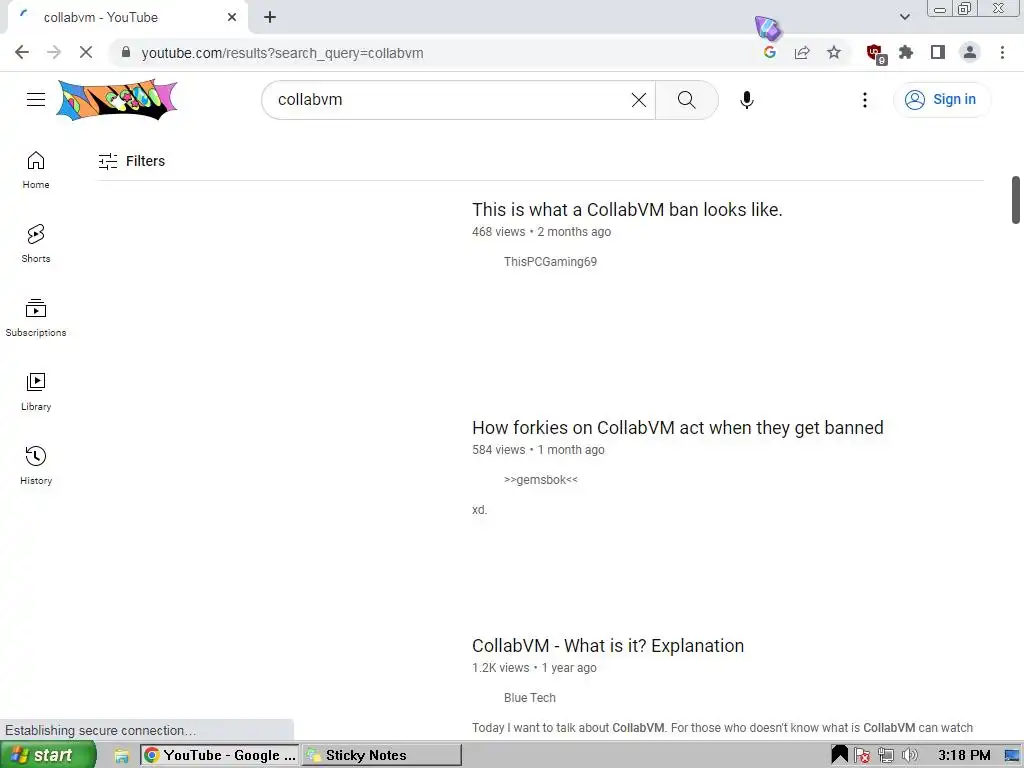Open the uBlock Origin extension icon
Screen dimensions: 1024x768
(x=875, y=54)
